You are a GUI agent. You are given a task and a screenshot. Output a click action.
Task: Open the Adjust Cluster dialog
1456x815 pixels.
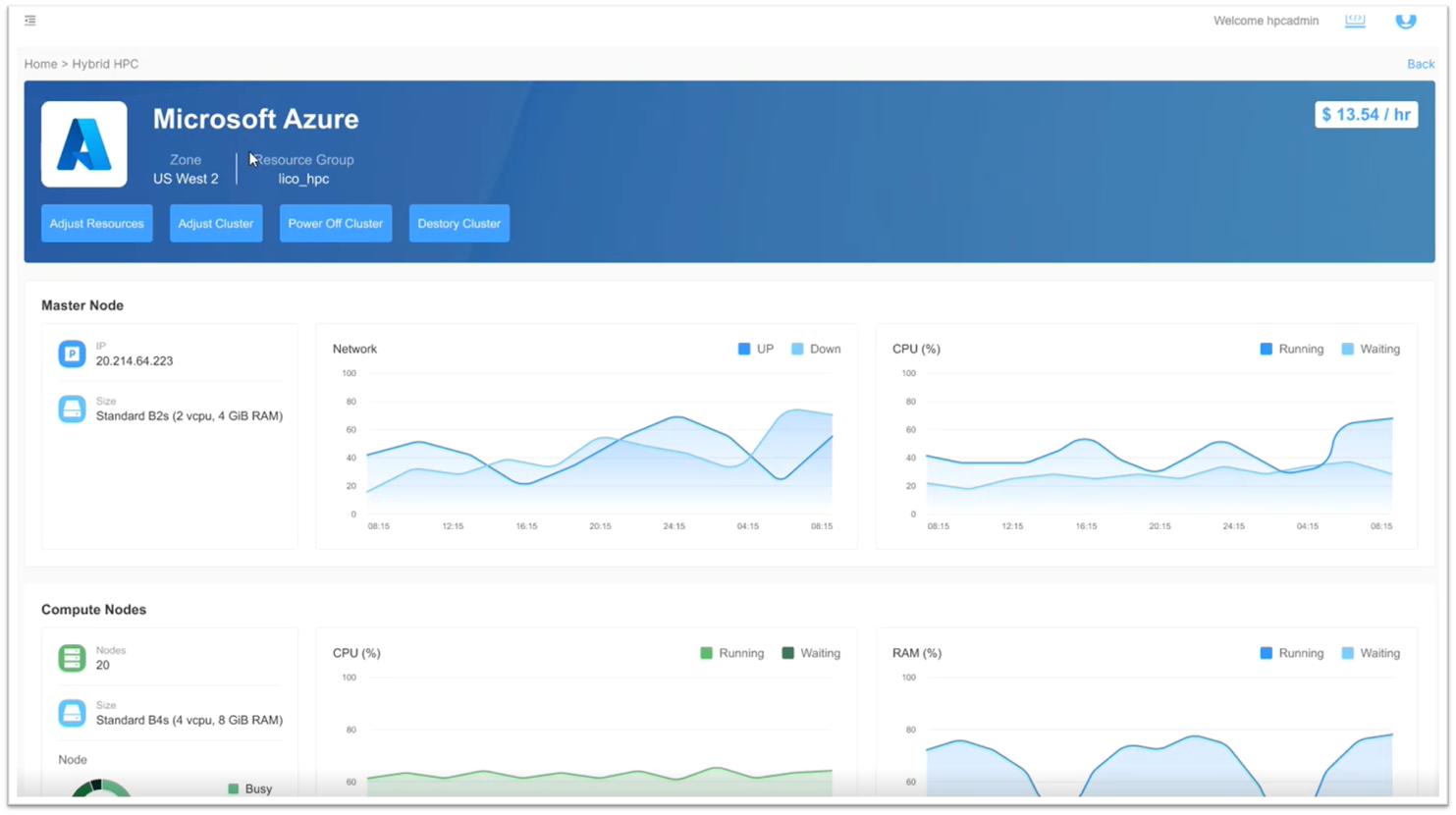pyautogui.click(x=216, y=223)
